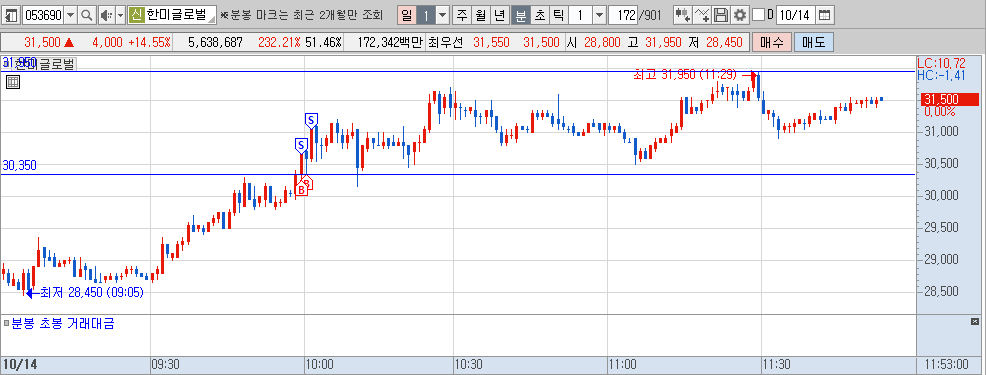Image resolution: width=986 pixels, height=375 pixels.
Task: Open the sound options dropdown arrow
Action: 120,14
